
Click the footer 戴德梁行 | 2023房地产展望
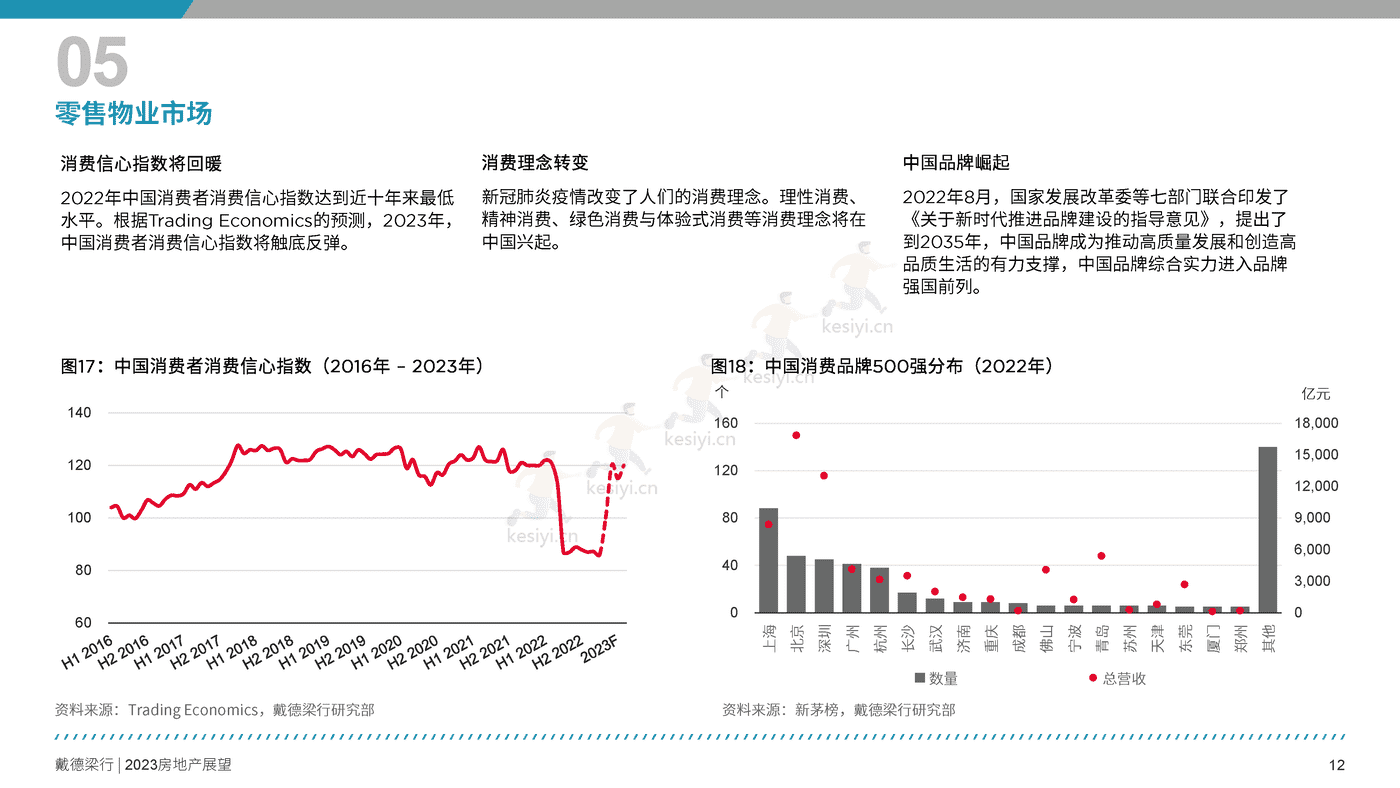click(x=143, y=765)
